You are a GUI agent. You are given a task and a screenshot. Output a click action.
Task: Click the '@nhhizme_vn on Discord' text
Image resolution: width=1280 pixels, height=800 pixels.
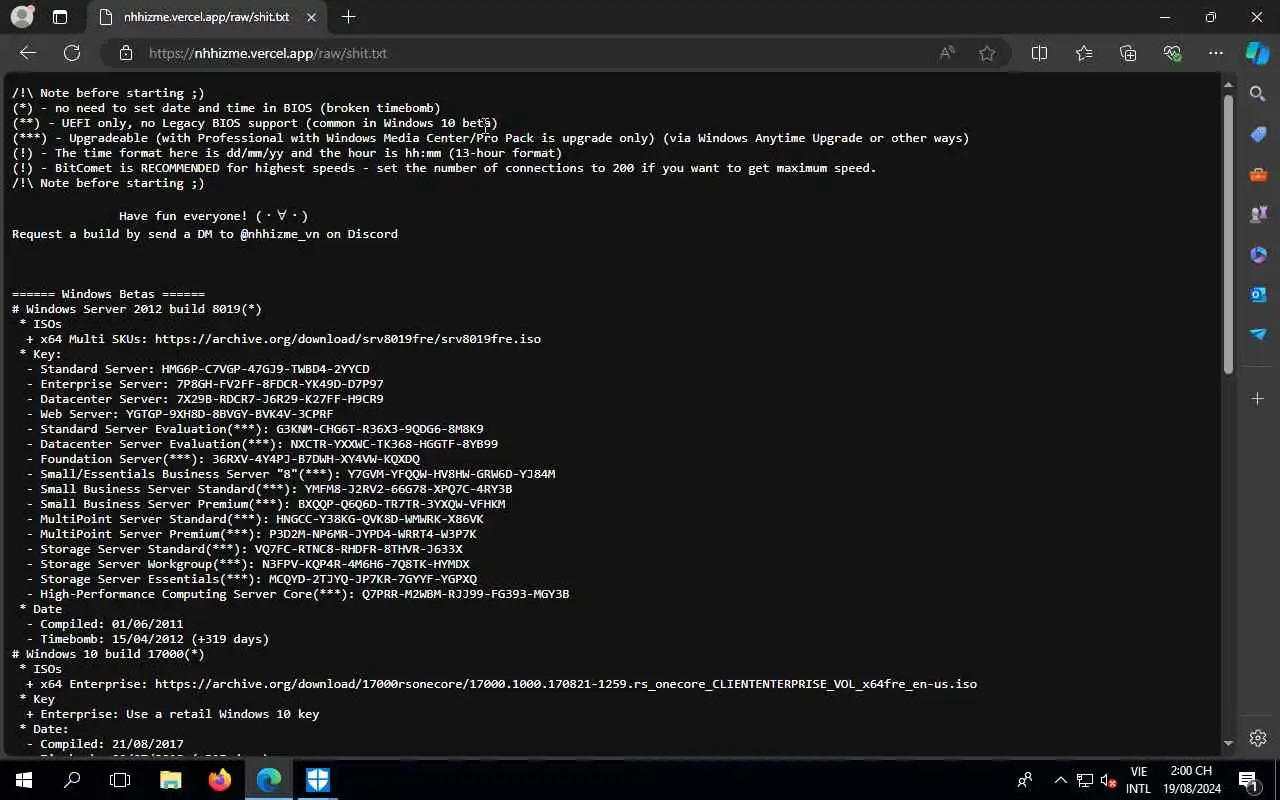click(x=319, y=234)
